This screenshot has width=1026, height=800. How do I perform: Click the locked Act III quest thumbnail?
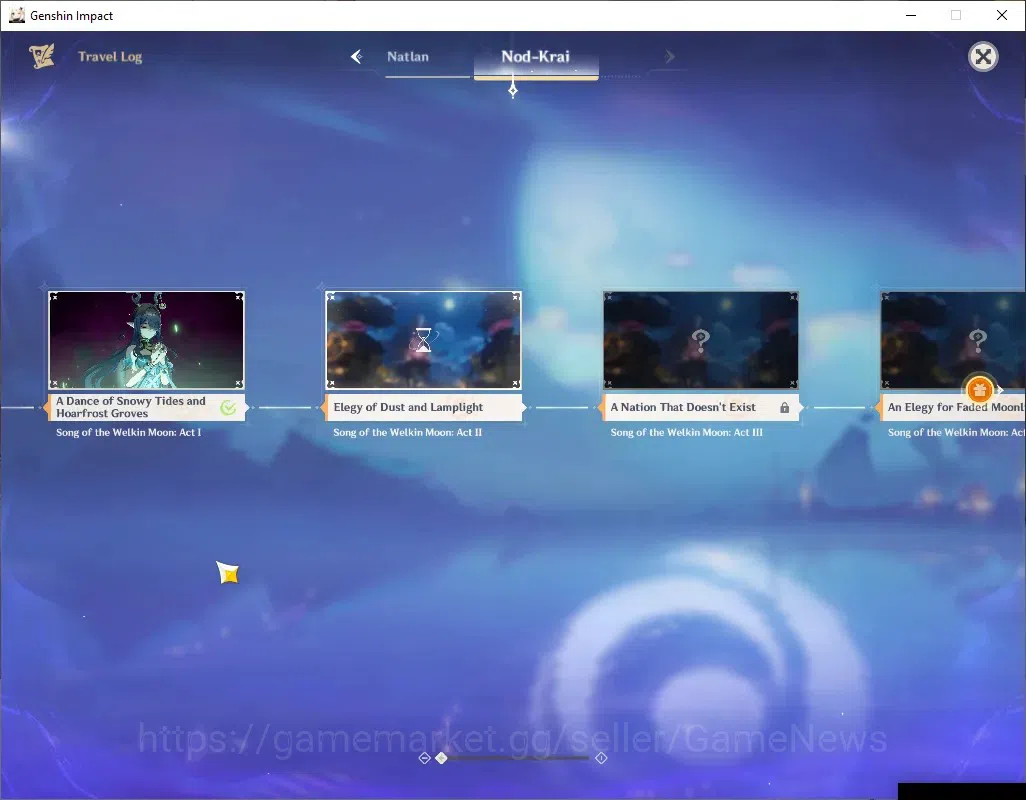(x=701, y=340)
